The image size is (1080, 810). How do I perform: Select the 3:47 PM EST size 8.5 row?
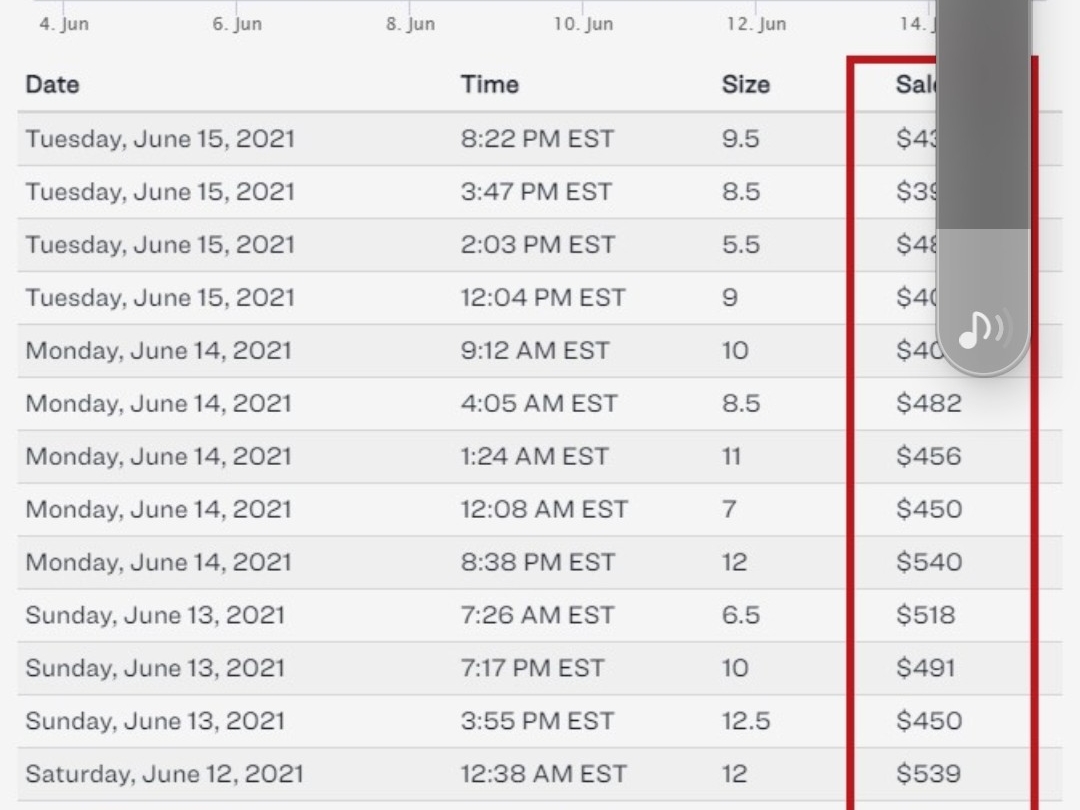(540, 191)
